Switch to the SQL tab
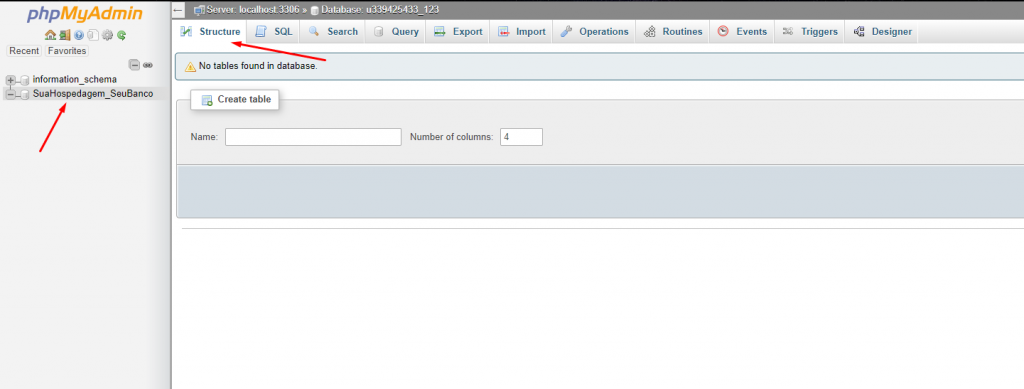Screen dimensions: 1024x389 274,31
